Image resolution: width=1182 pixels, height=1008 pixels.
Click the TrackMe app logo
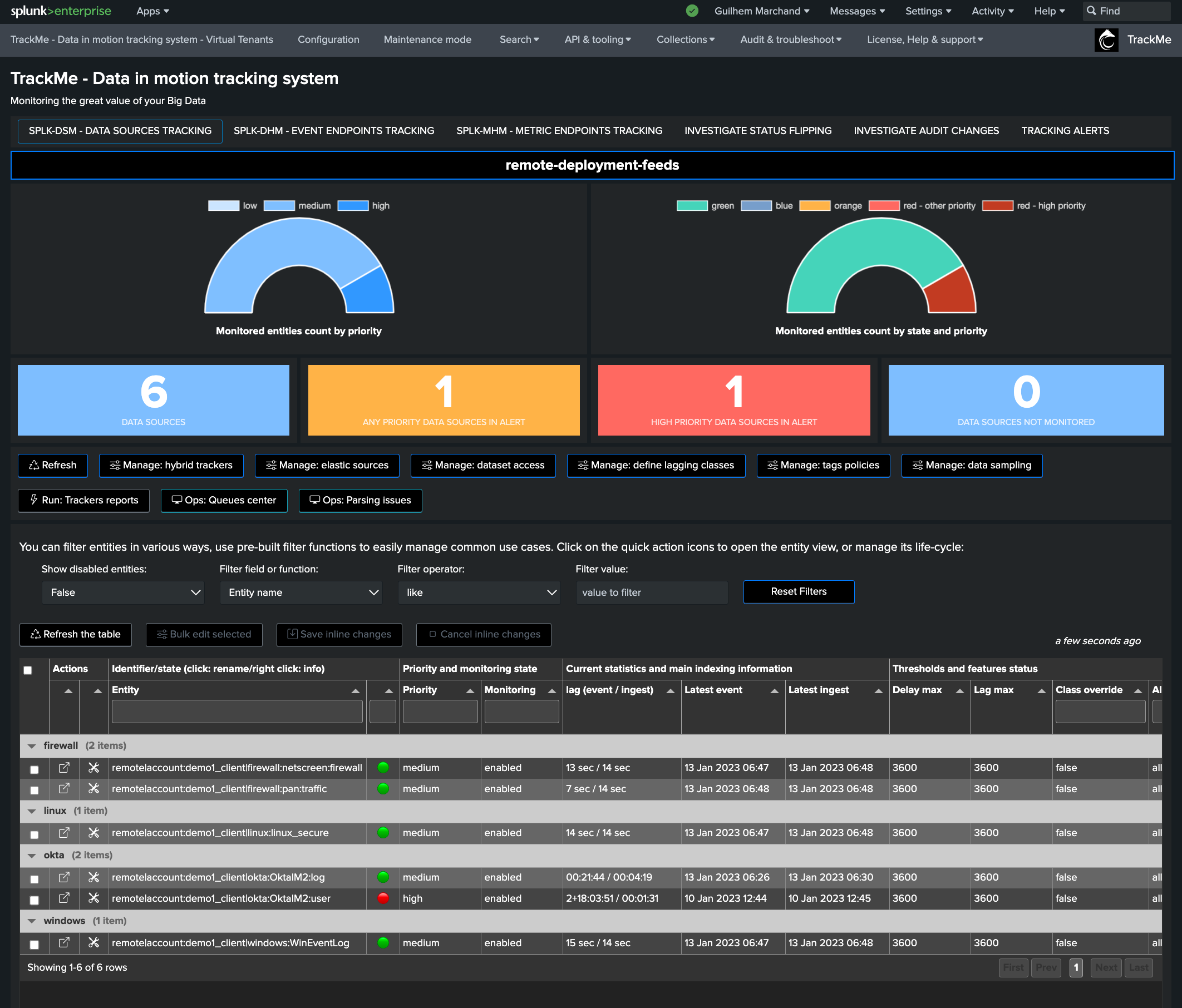coord(1106,40)
